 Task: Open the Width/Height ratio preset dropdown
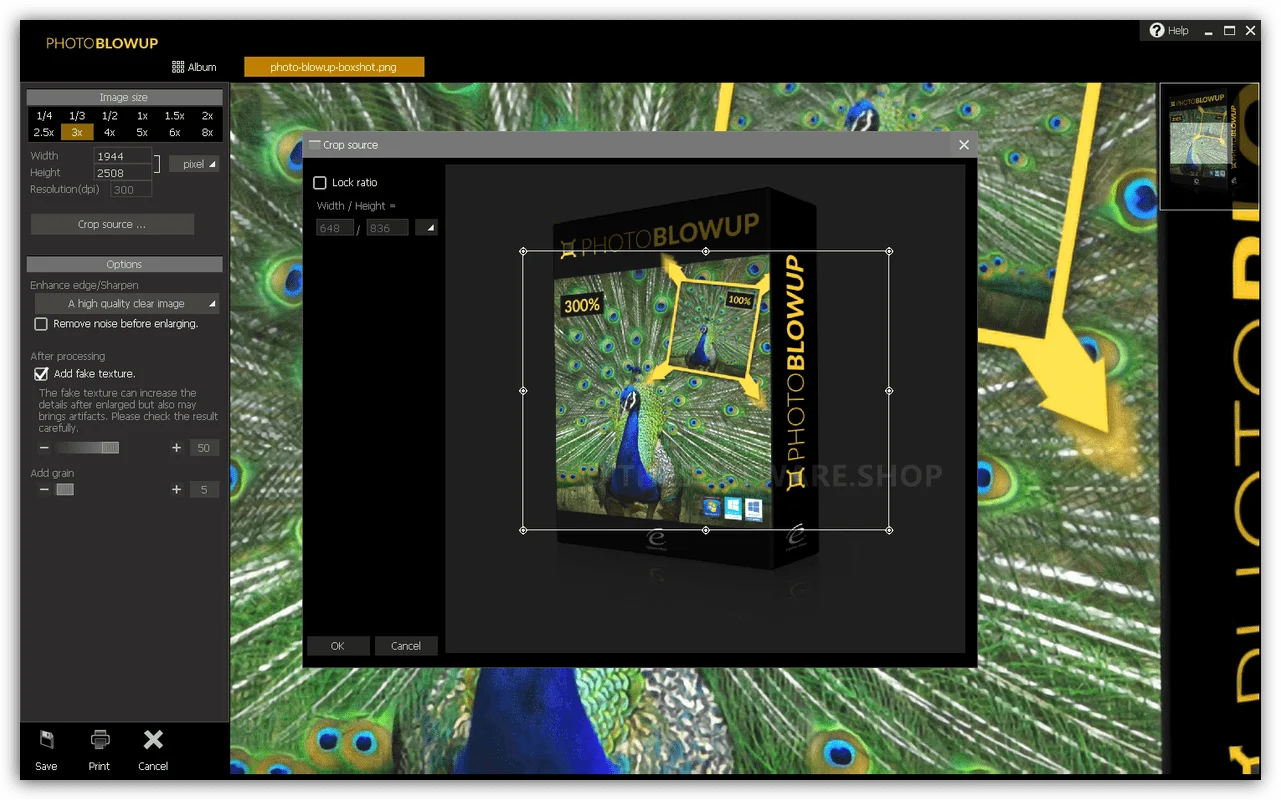(427, 228)
